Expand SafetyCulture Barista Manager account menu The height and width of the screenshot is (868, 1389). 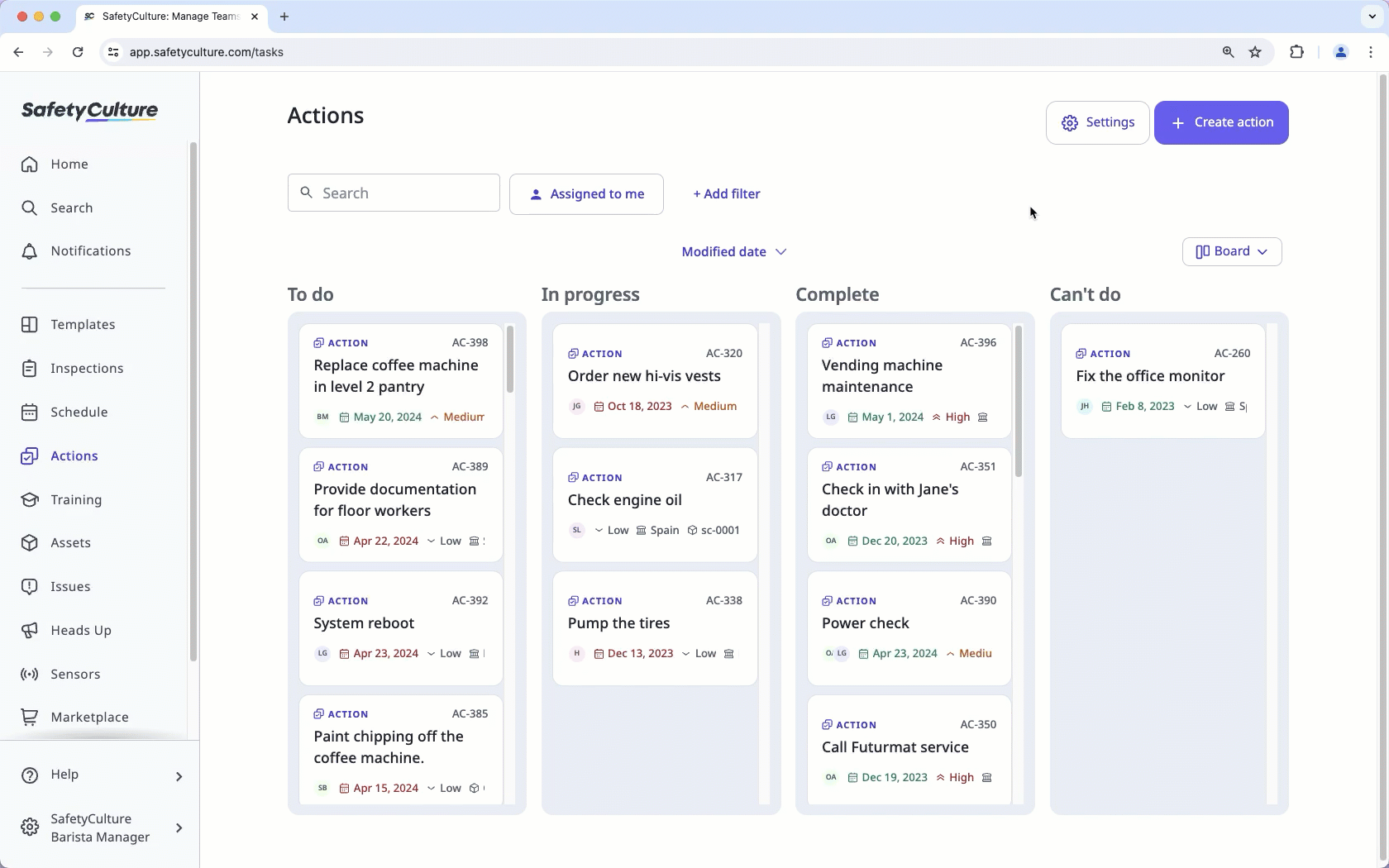100,827
